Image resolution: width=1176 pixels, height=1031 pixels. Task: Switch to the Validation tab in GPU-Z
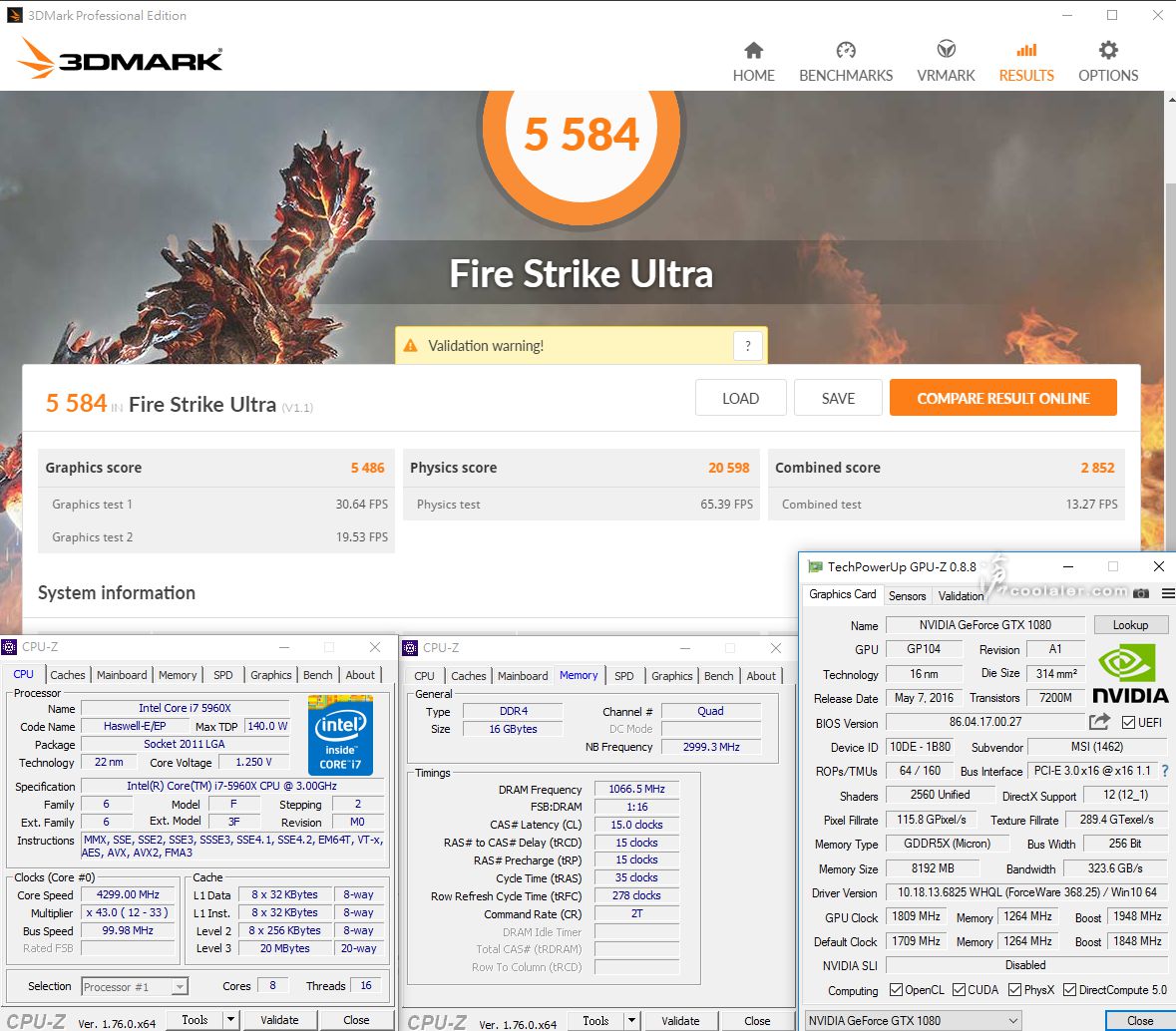(961, 596)
